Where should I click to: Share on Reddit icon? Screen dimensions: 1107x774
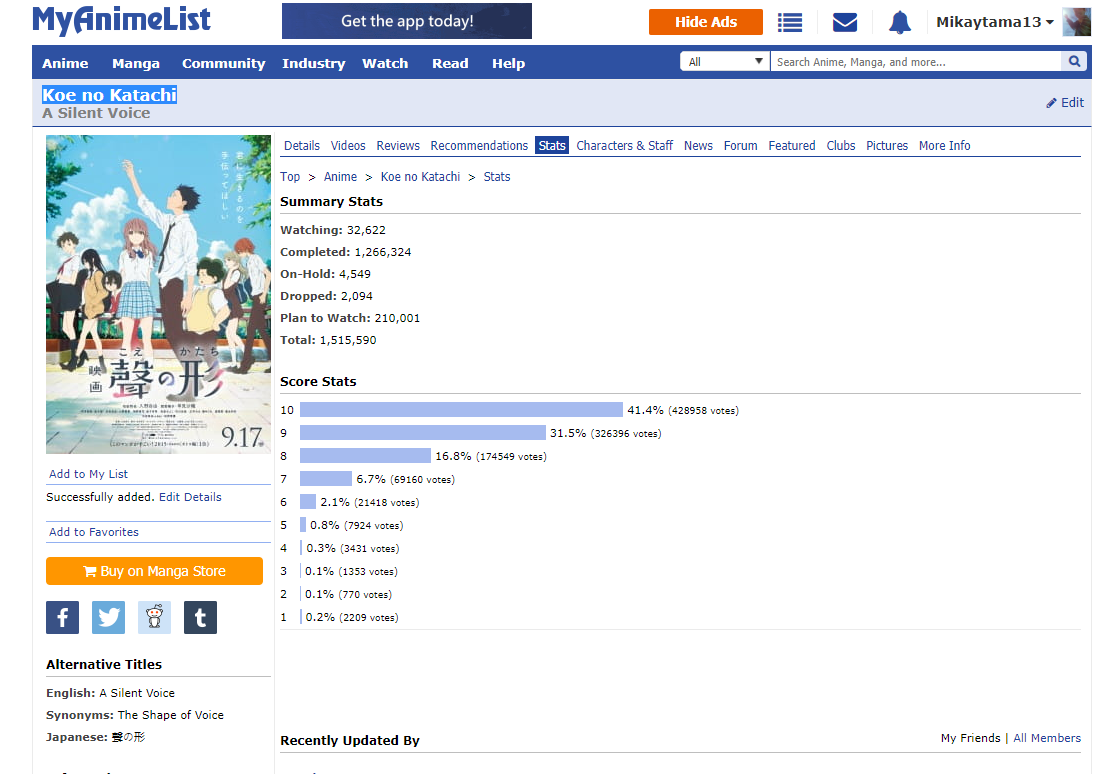pos(154,618)
